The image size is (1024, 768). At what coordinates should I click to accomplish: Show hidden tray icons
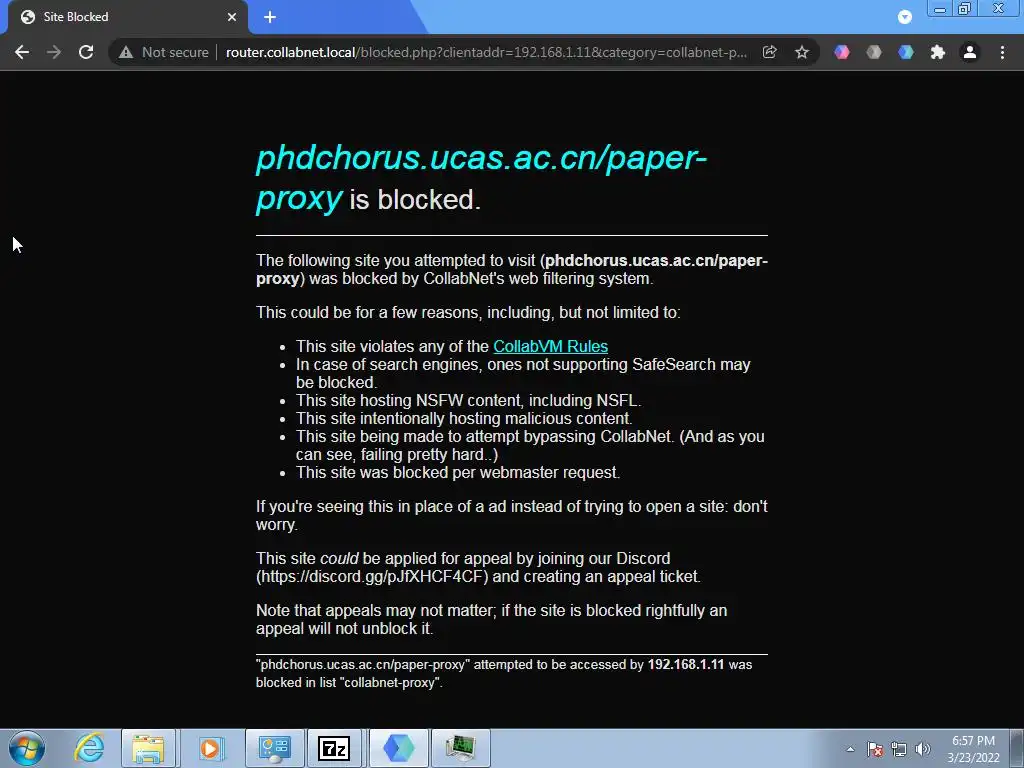click(x=850, y=749)
